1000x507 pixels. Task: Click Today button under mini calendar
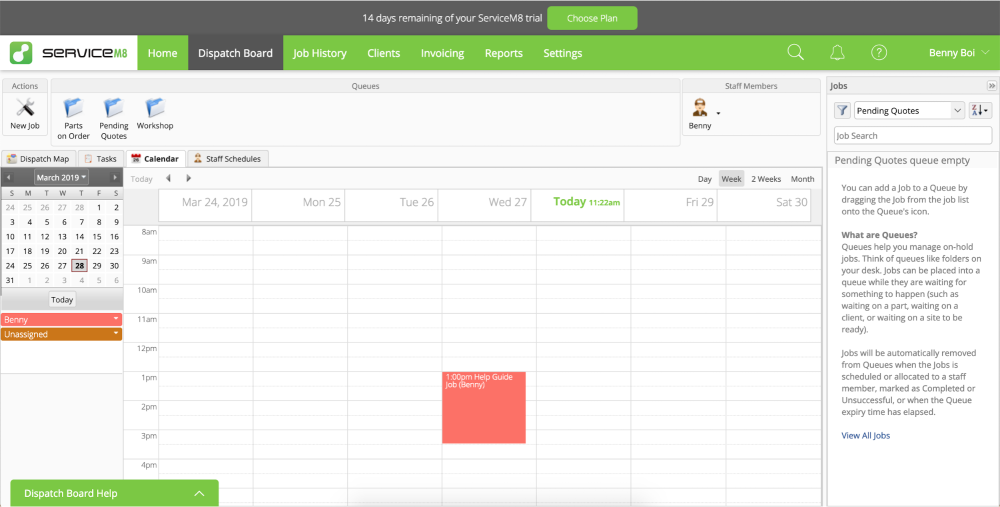point(62,300)
